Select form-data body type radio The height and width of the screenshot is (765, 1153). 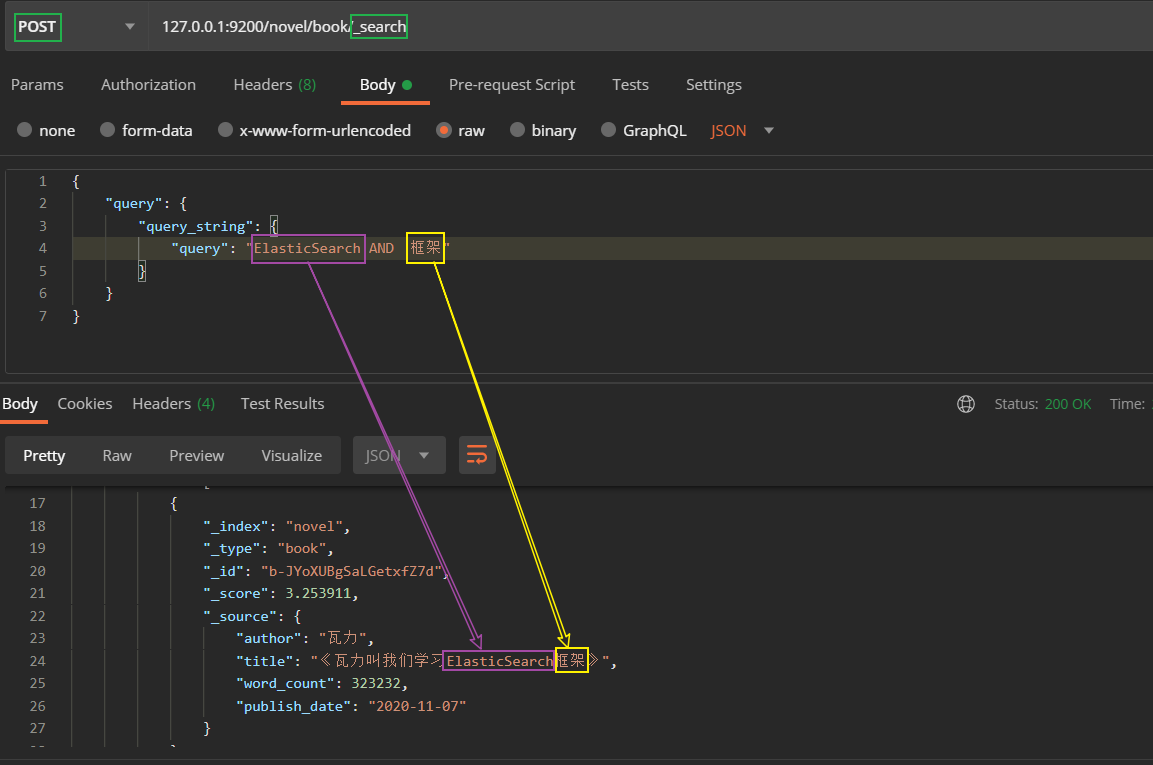(x=107, y=130)
